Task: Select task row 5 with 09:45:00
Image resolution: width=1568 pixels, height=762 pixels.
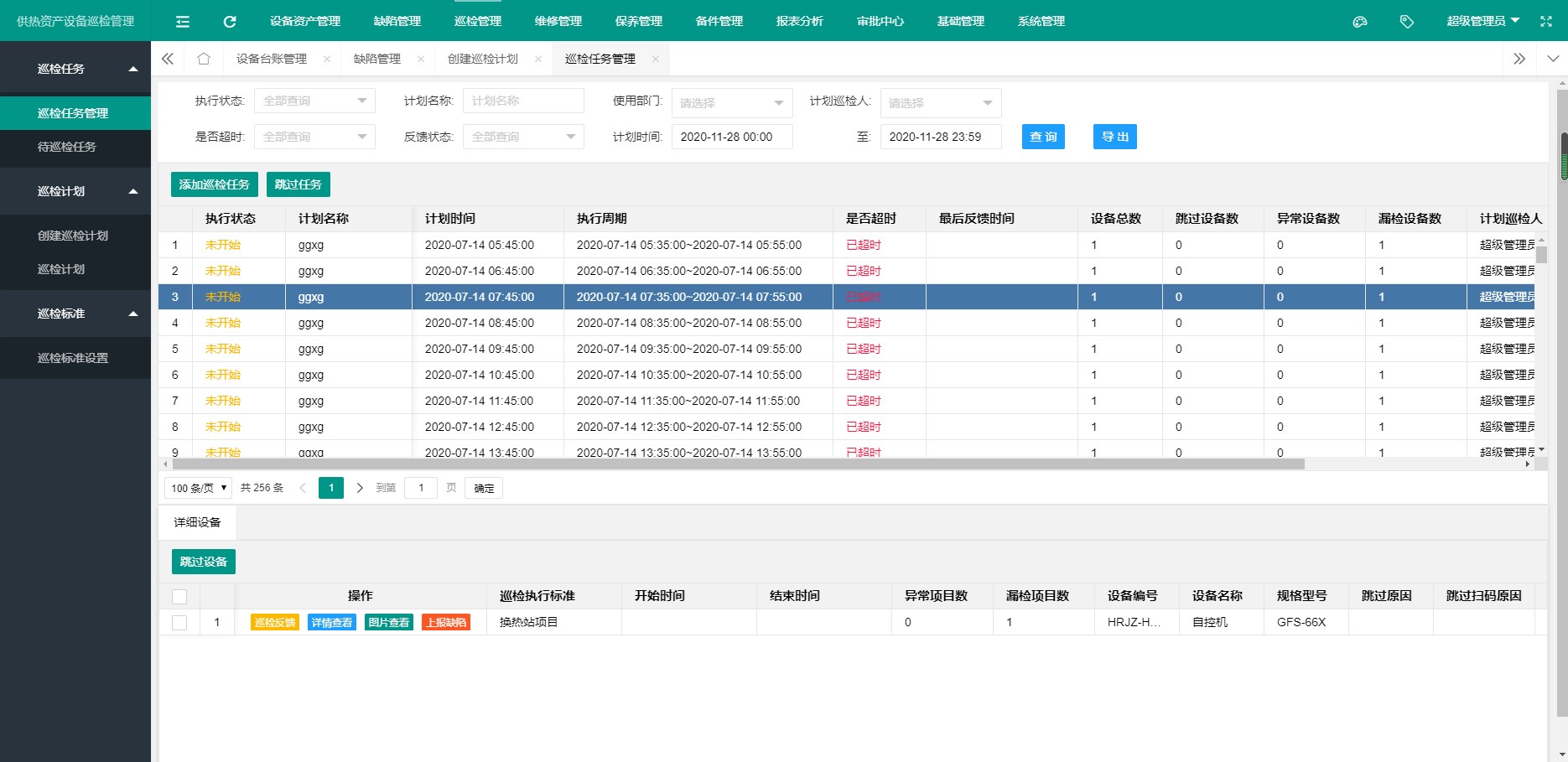Action: [x=847, y=349]
